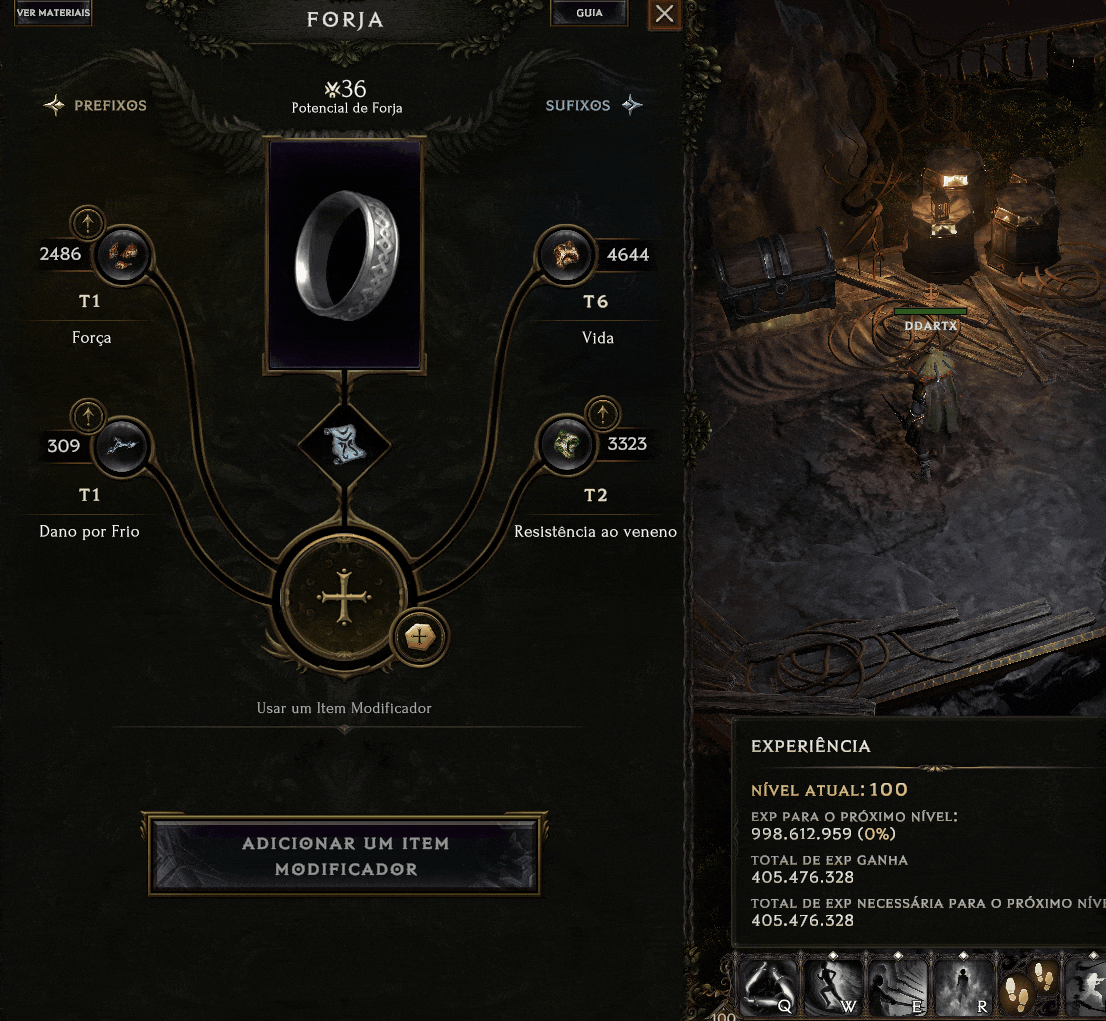Select the Vida suffix icon
The width and height of the screenshot is (1106, 1021).
[566, 255]
